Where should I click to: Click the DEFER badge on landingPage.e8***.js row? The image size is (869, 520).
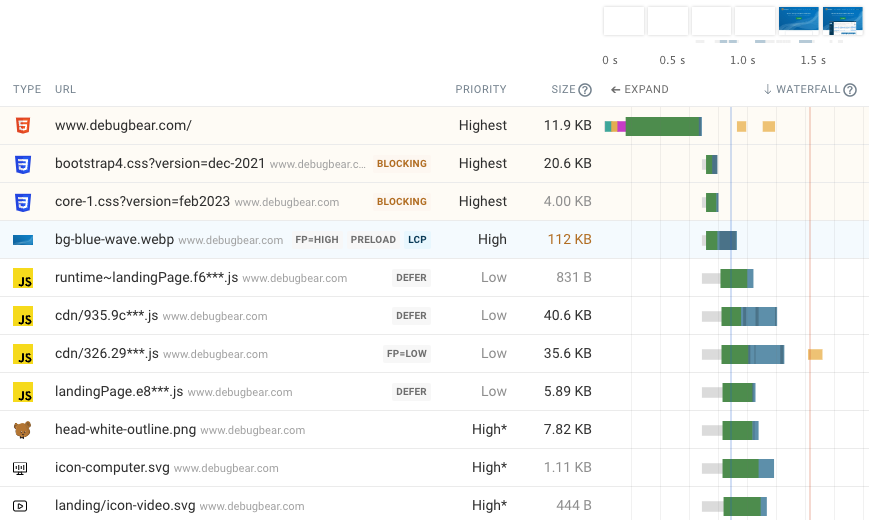tap(411, 392)
